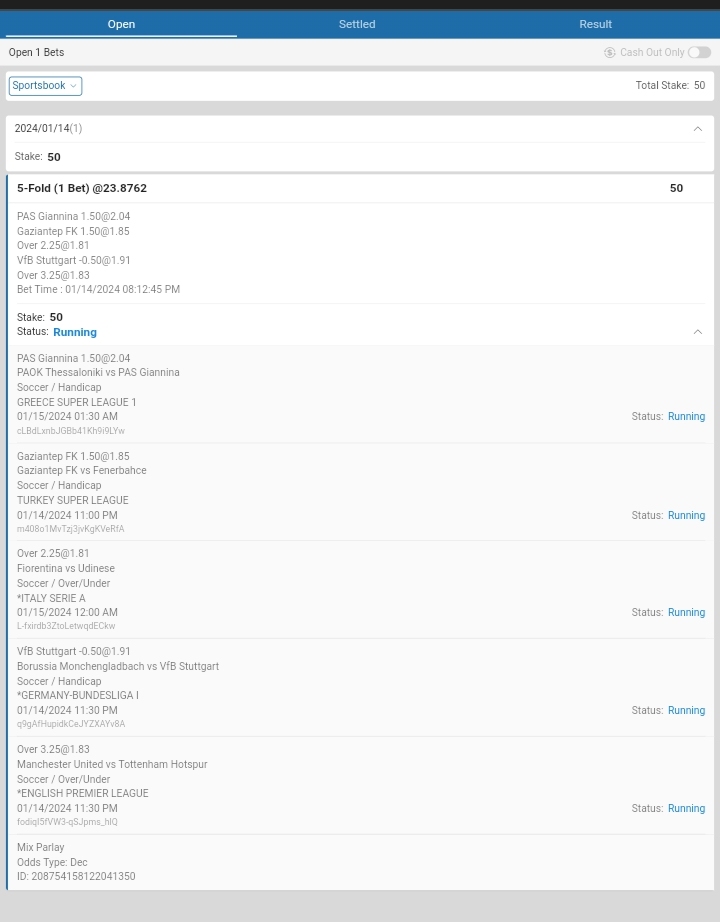
Task: Select the Borussia Monchengladbach vs VfB Stuttgart match
Action: pos(118,667)
